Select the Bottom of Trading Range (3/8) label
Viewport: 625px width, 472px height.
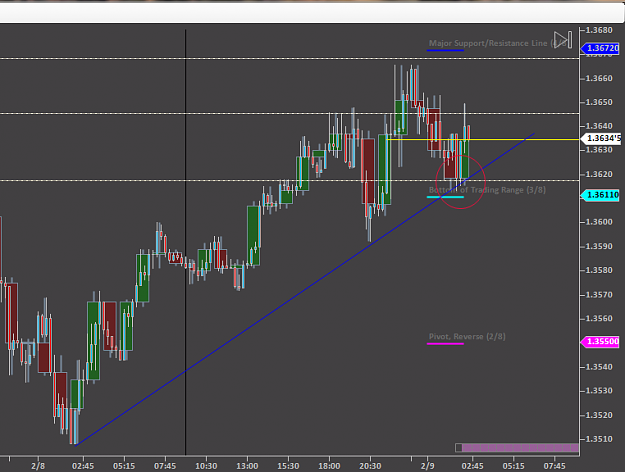coord(487,190)
